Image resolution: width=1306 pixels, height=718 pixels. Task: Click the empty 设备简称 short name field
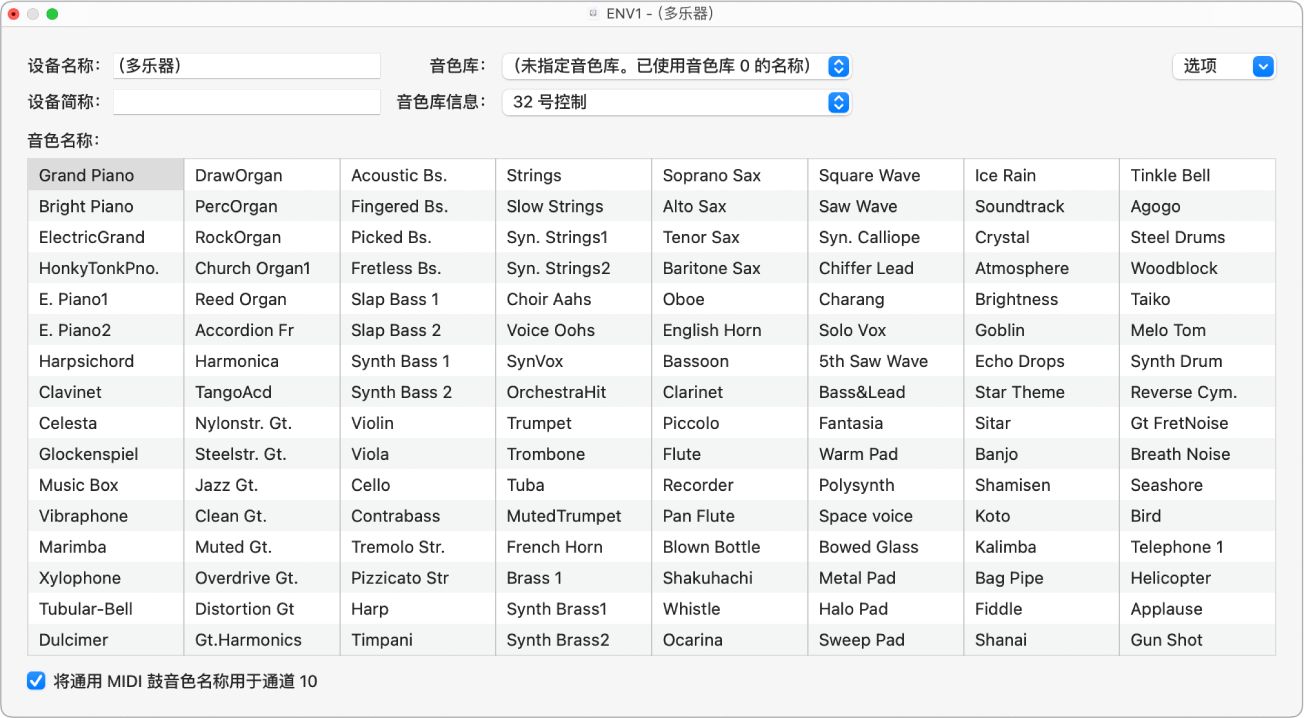click(x=246, y=101)
